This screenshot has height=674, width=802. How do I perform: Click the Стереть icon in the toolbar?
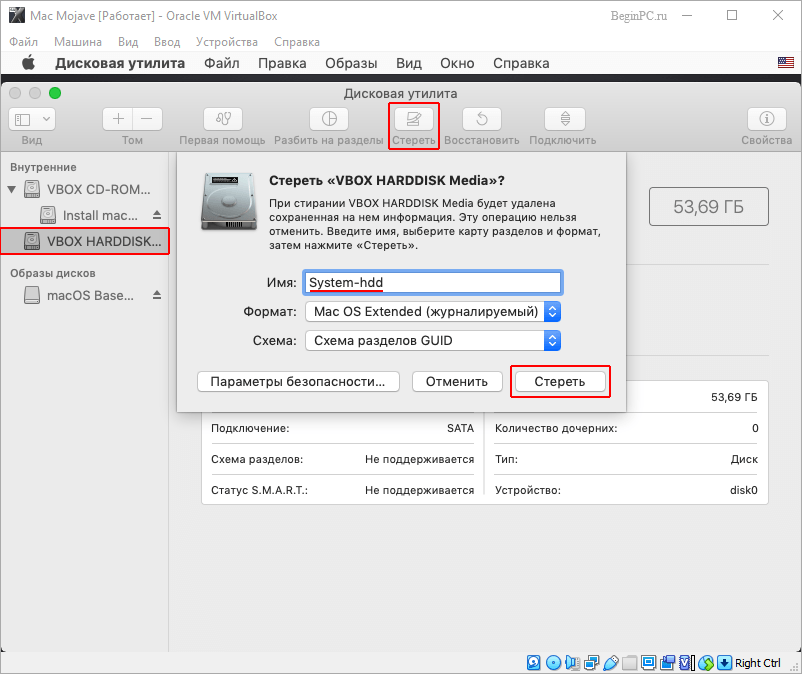(x=413, y=119)
